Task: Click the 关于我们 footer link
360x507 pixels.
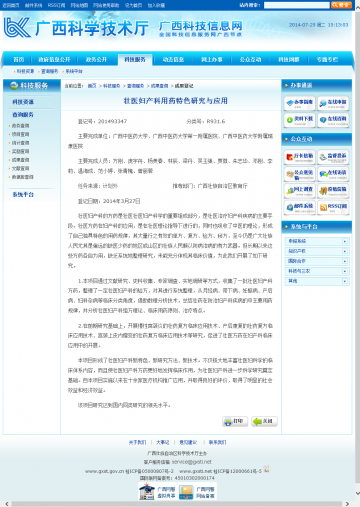Action: point(137,442)
